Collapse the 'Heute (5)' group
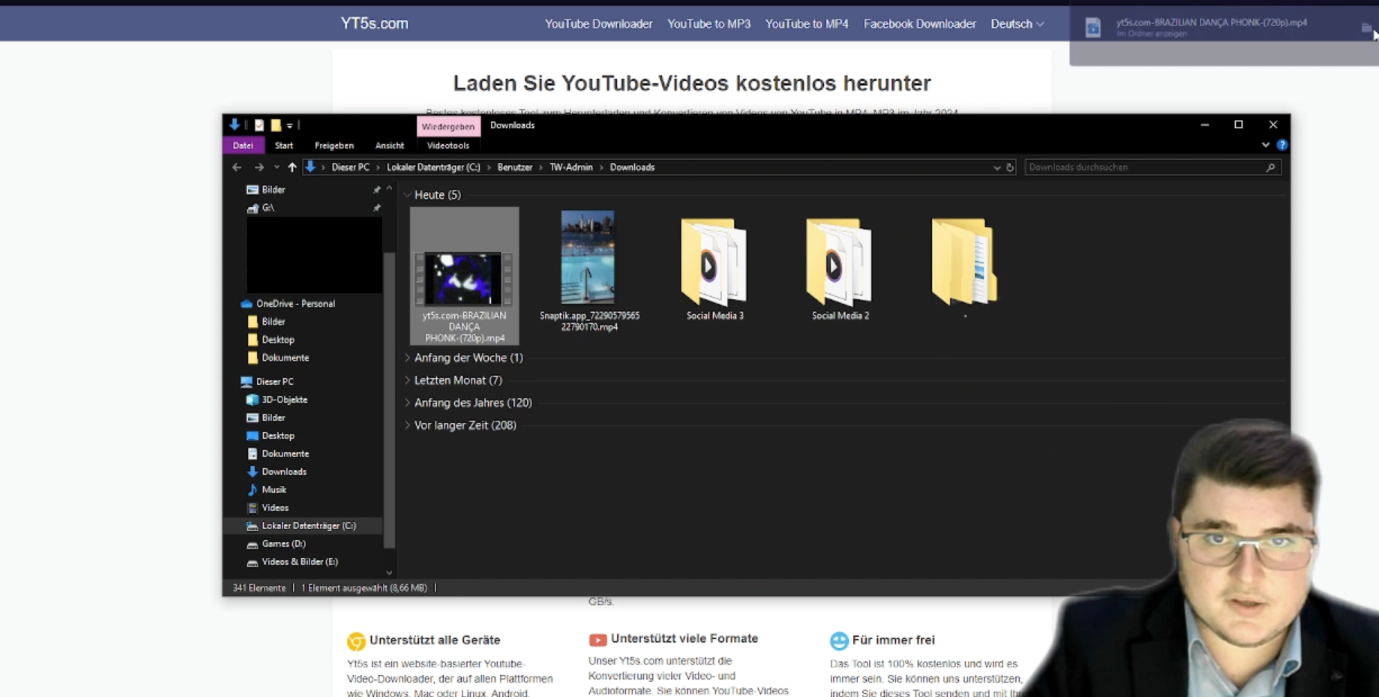The width and height of the screenshot is (1379, 697). [x=408, y=195]
